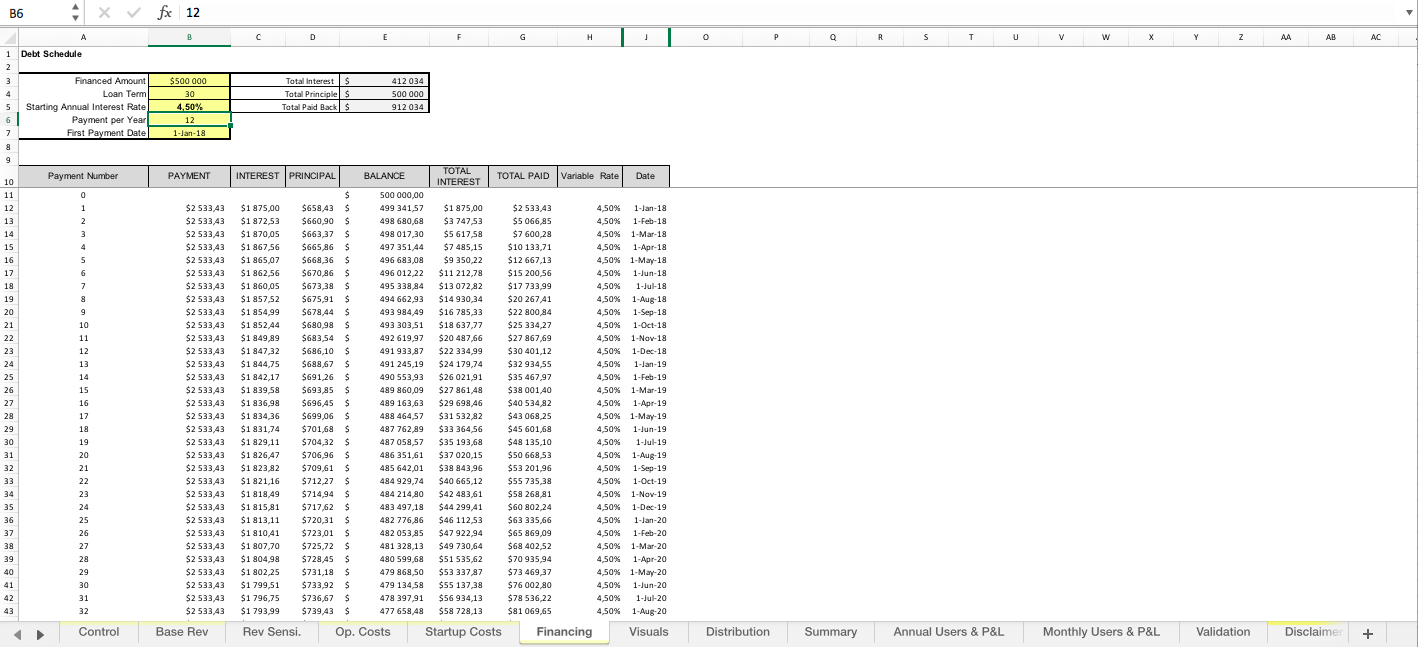Switch to the Validation sheet tab
The height and width of the screenshot is (647, 1418).
coord(1223,632)
